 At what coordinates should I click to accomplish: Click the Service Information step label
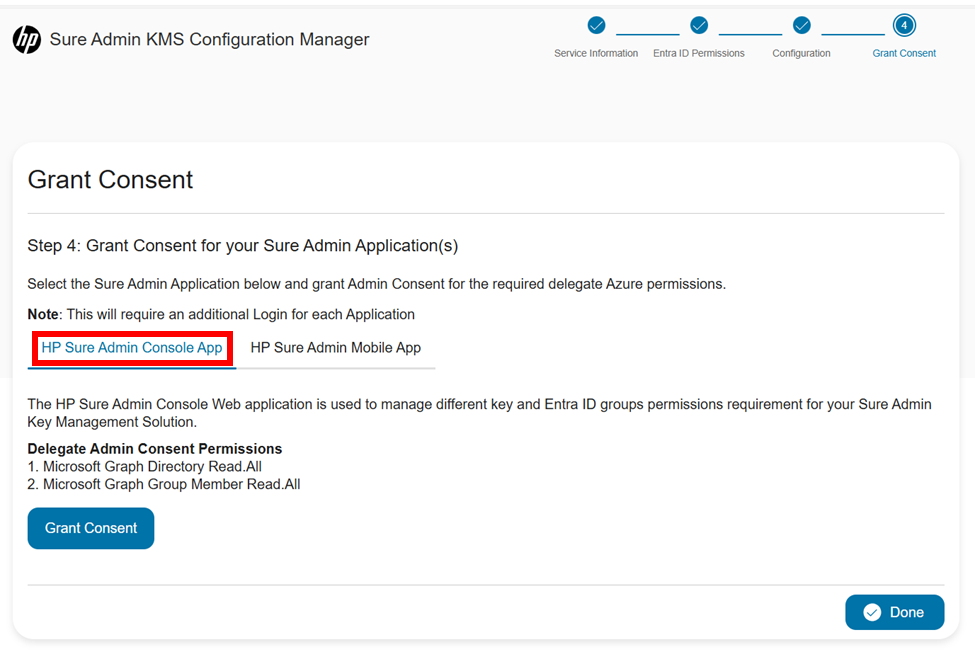tap(596, 53)
